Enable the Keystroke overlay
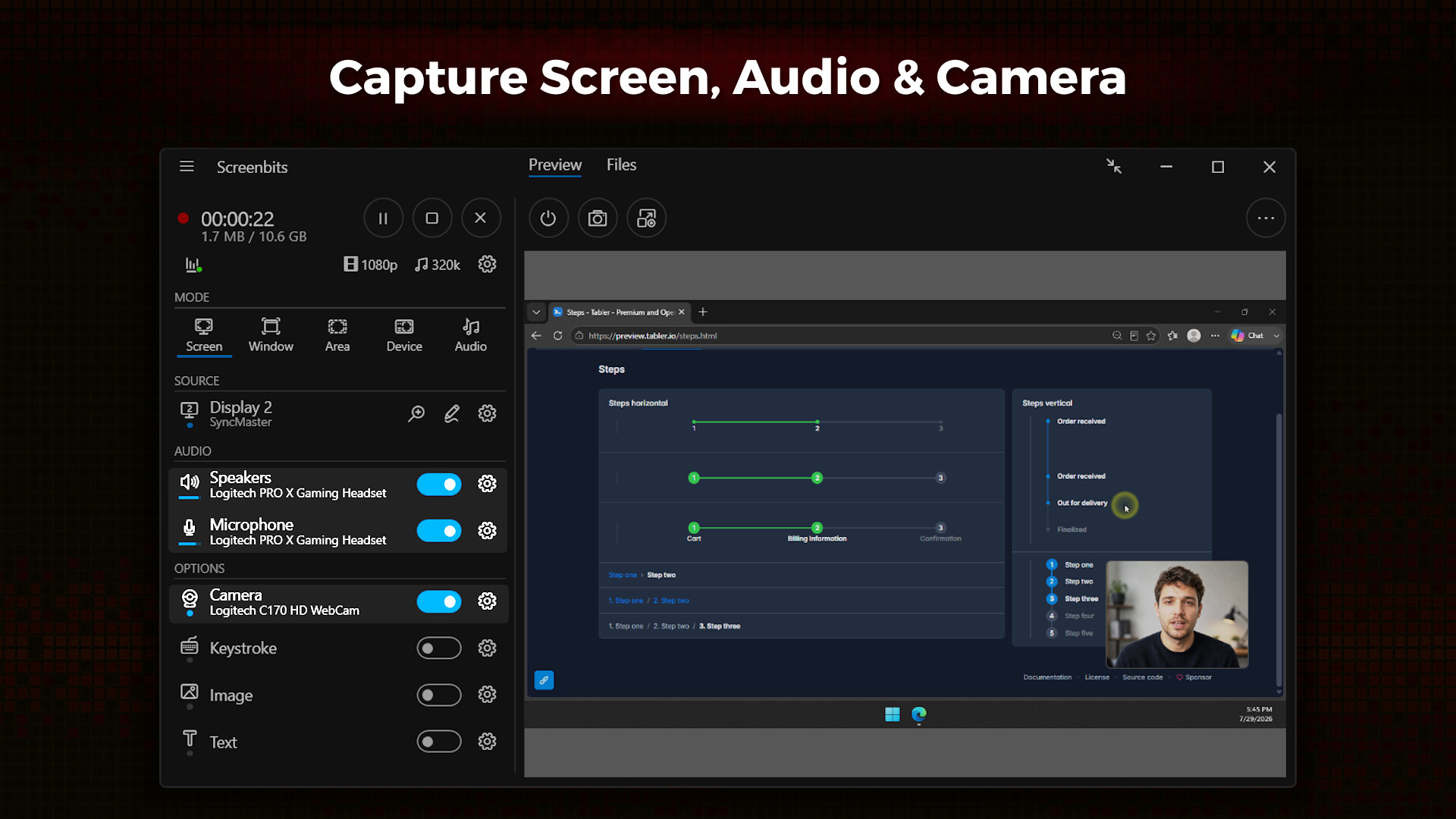Screen dimensions: 1456x819 coord(439,648)
